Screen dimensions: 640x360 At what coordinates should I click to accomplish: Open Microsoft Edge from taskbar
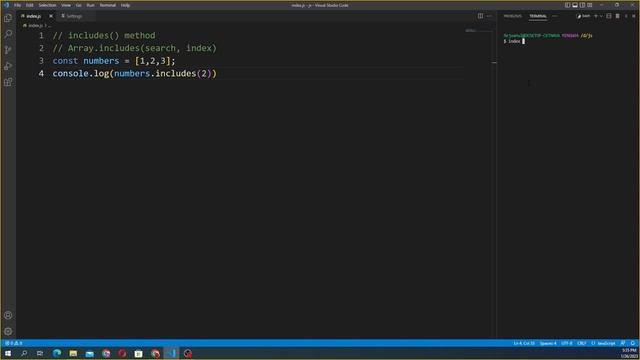tap(57, 353)
